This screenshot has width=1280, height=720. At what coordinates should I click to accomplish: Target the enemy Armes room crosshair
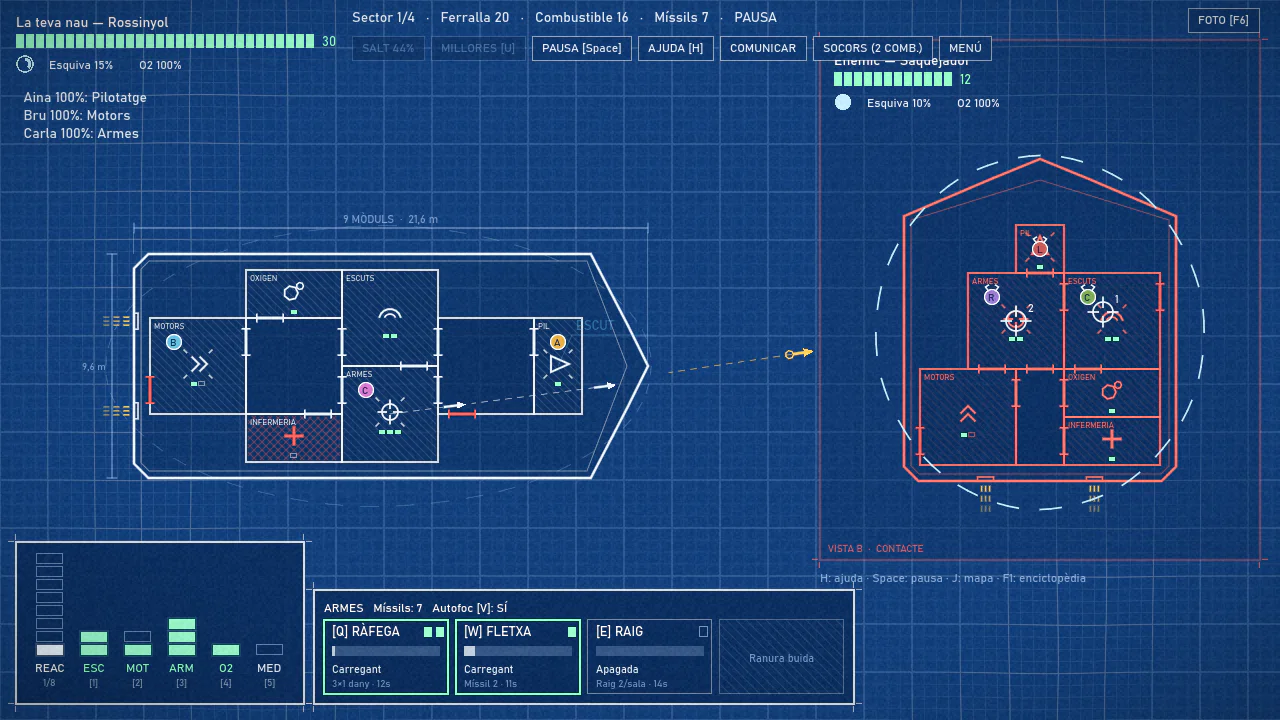(1015, 320)
